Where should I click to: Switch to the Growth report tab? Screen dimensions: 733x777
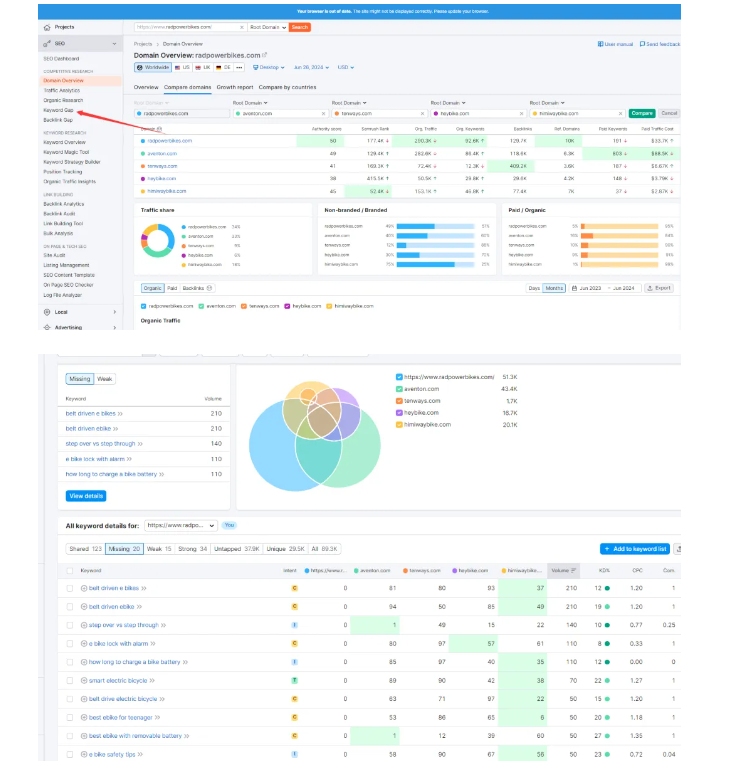tap(235, 87)
